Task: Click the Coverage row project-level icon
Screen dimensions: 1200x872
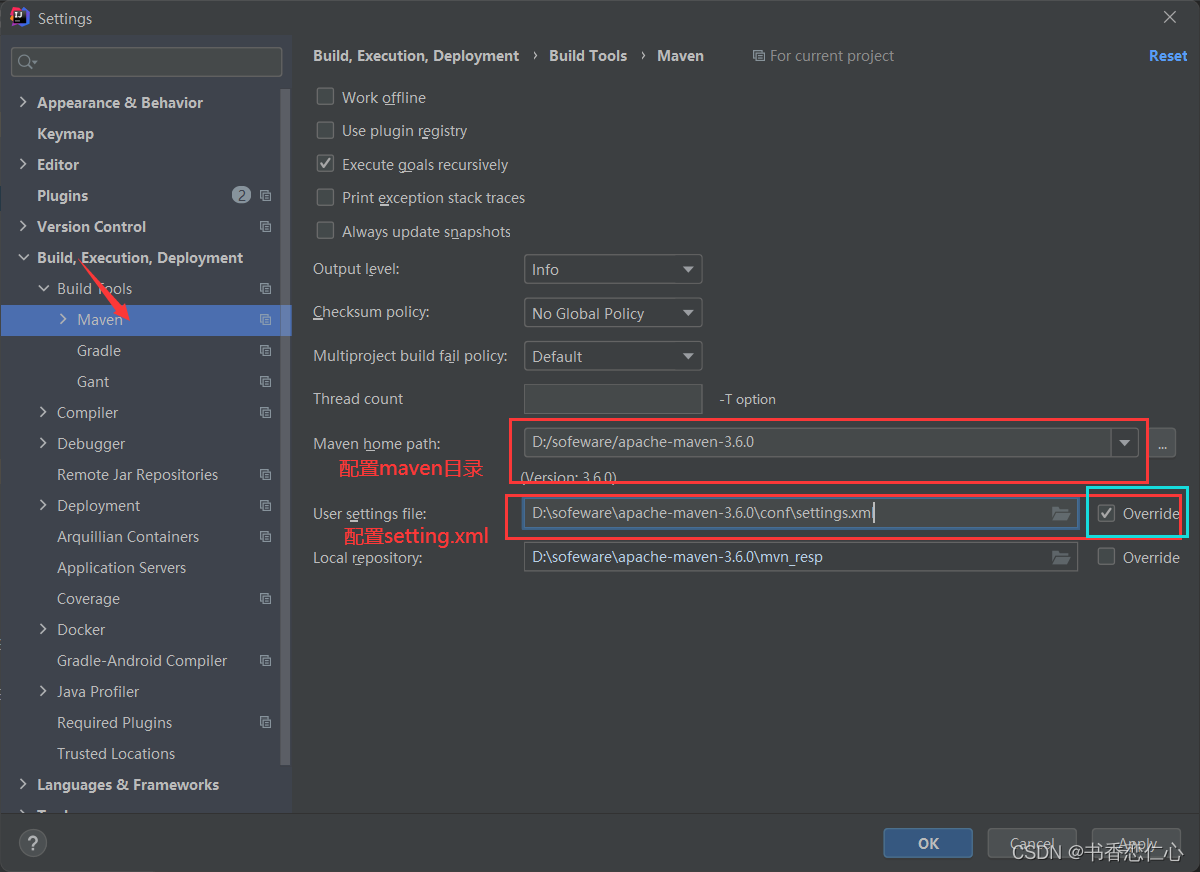Action: (x=265, y=599)
